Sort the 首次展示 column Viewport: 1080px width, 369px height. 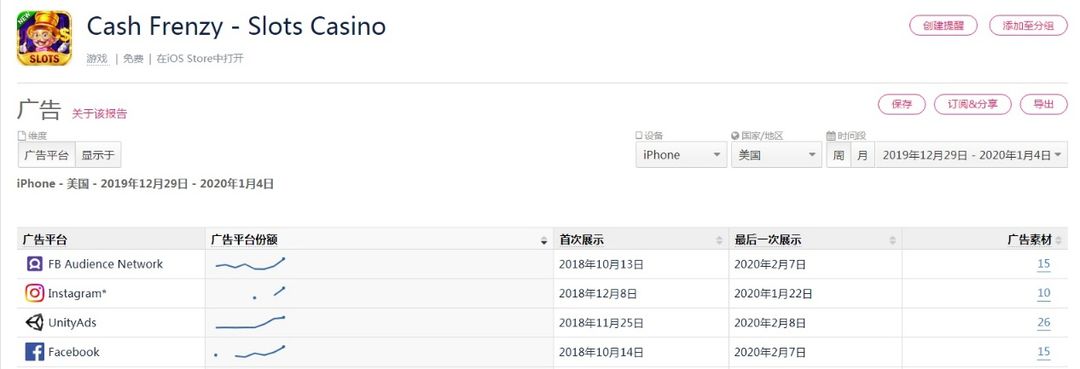tap(718, 240)
